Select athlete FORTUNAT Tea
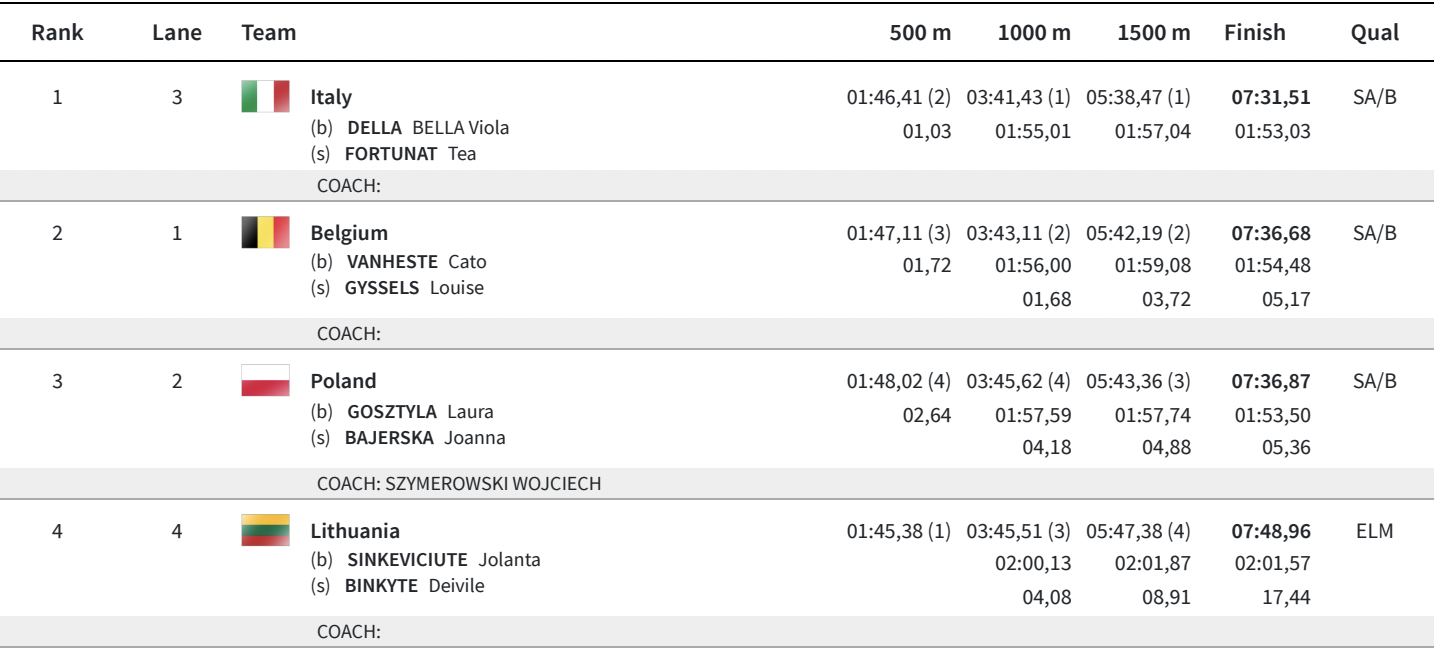 (410, 154)
